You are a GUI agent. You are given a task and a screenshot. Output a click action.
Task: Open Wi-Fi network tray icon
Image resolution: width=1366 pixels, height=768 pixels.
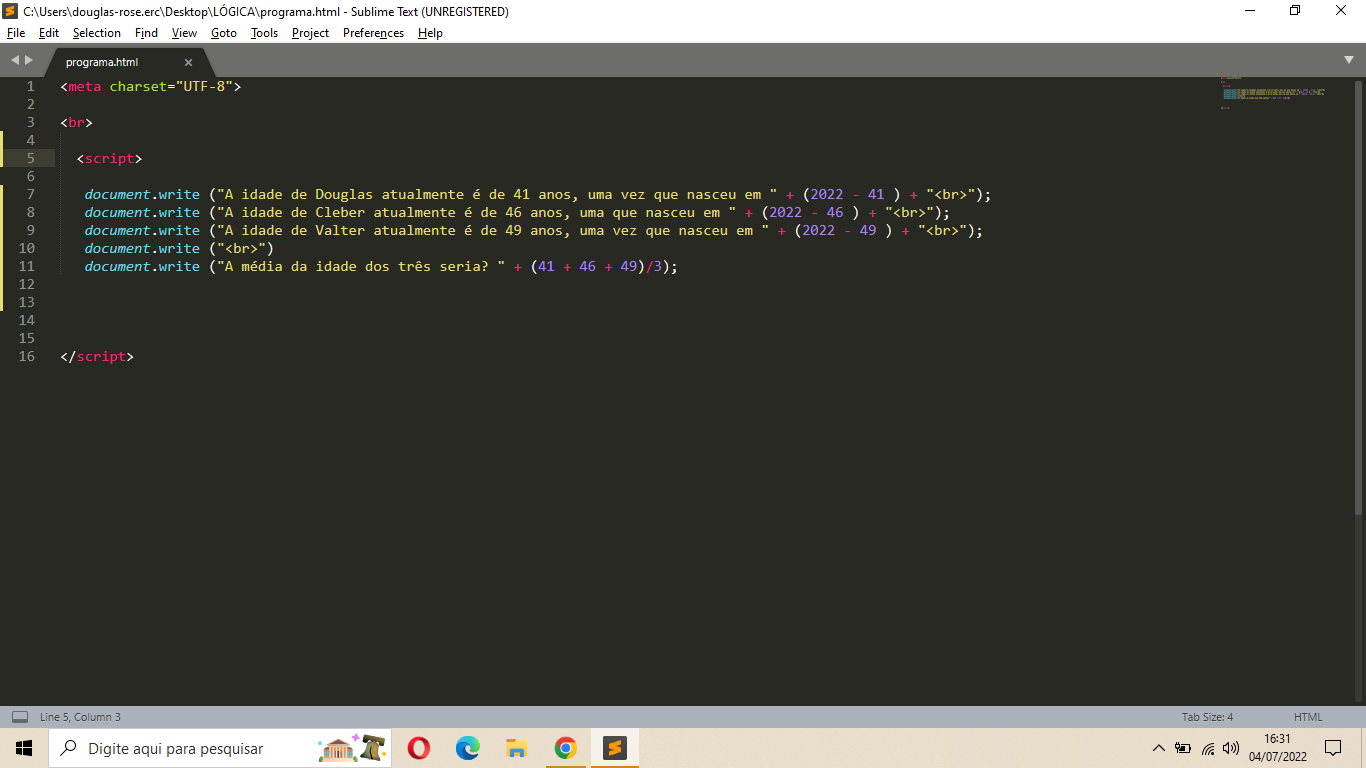tap(1208, 748)
